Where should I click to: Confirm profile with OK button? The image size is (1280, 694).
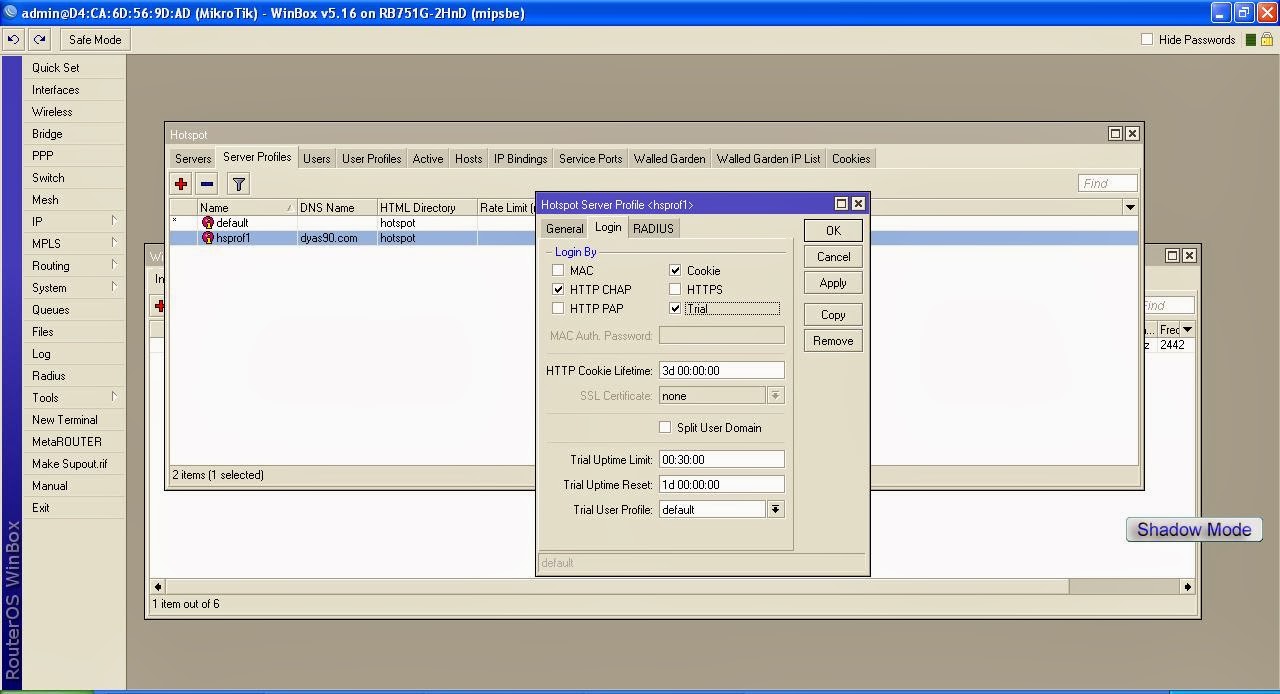click(833, 231)
